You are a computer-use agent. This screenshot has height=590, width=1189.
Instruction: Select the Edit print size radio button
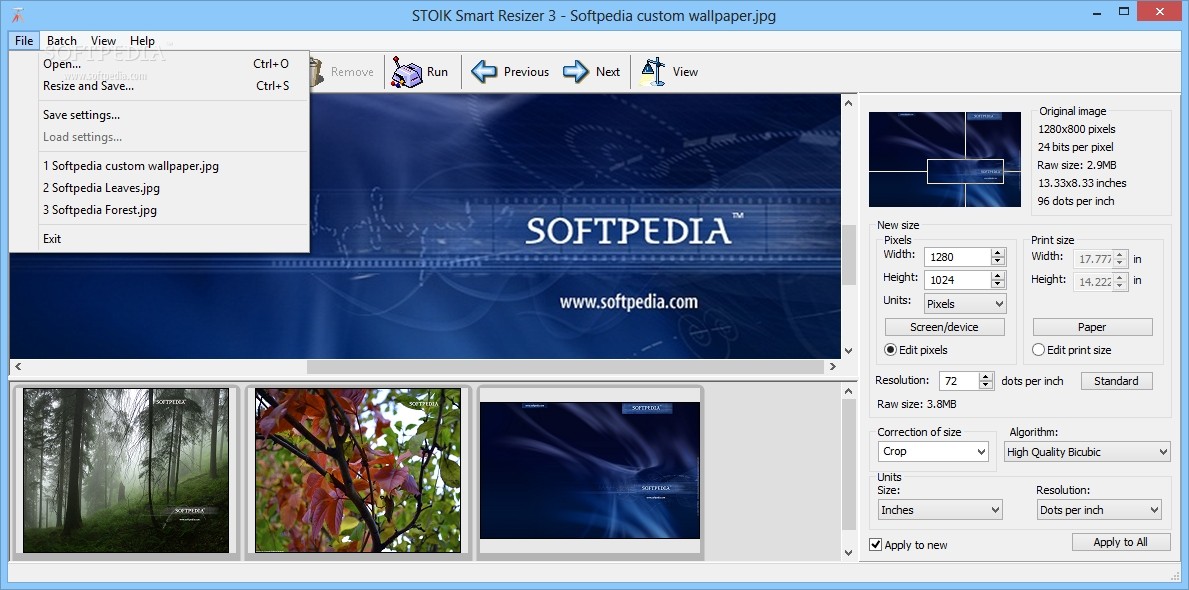tap(1039, 350)
